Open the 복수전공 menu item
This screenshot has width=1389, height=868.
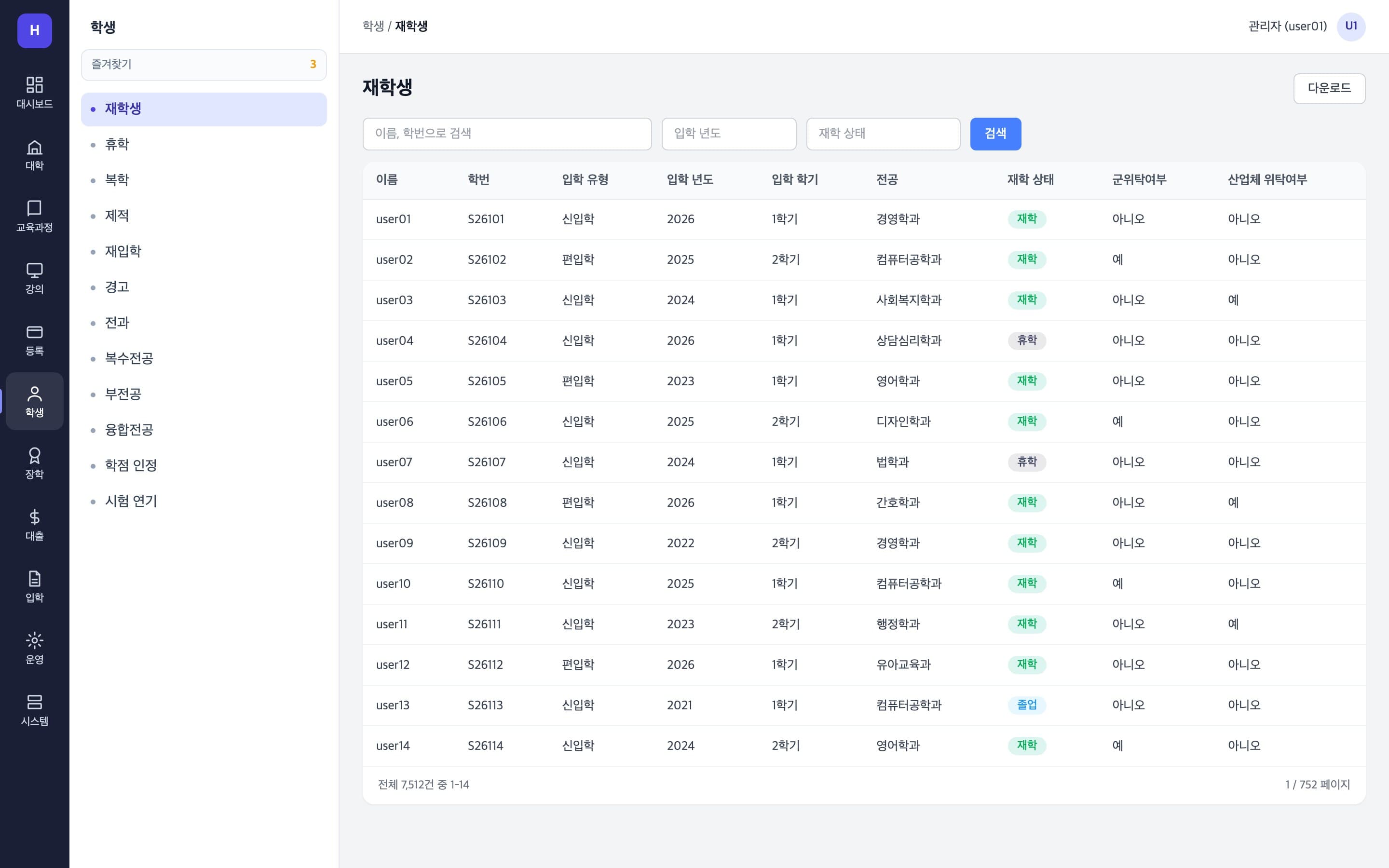[204, 359]
